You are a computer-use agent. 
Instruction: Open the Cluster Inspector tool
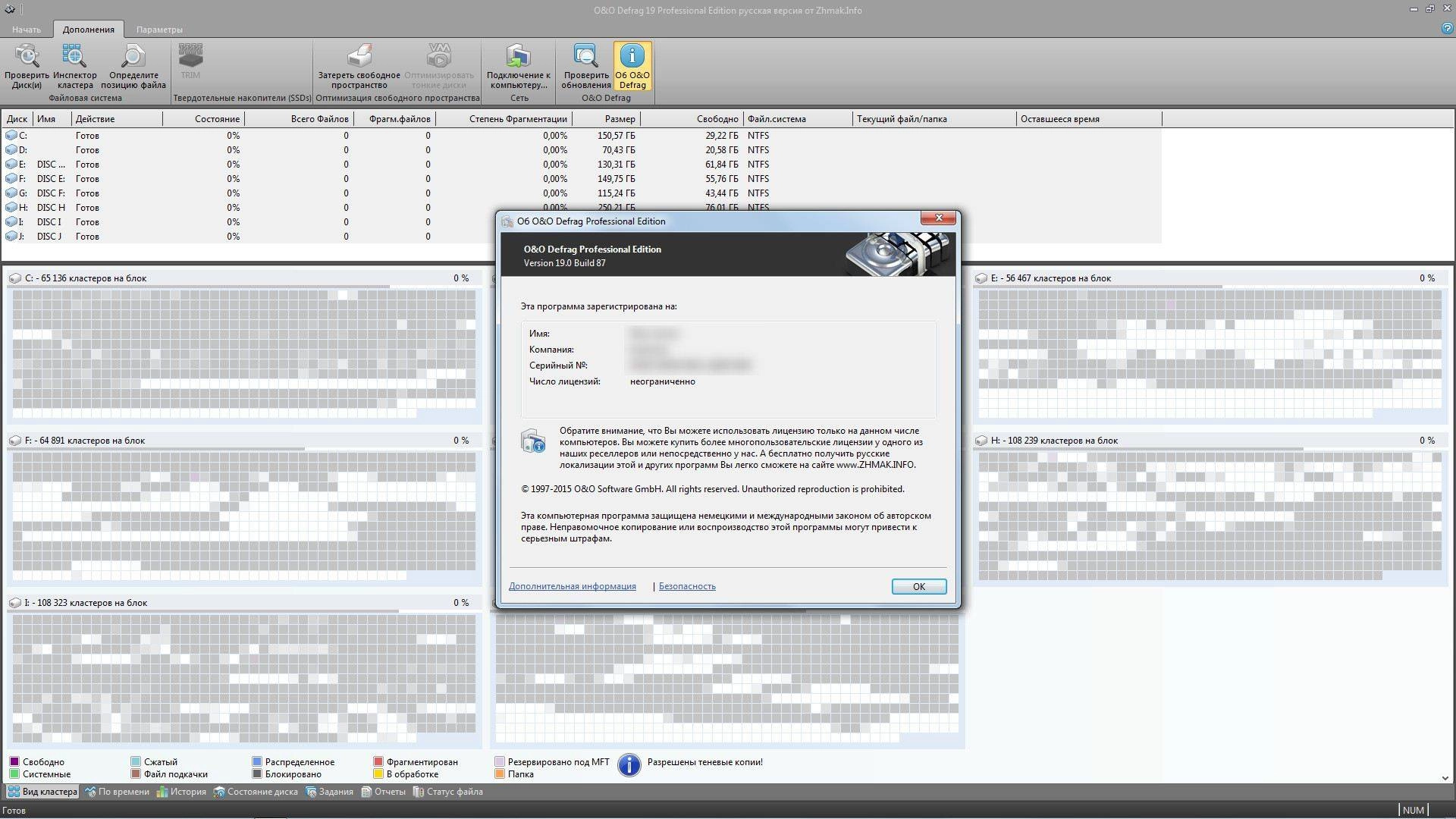tap(74, 66)
